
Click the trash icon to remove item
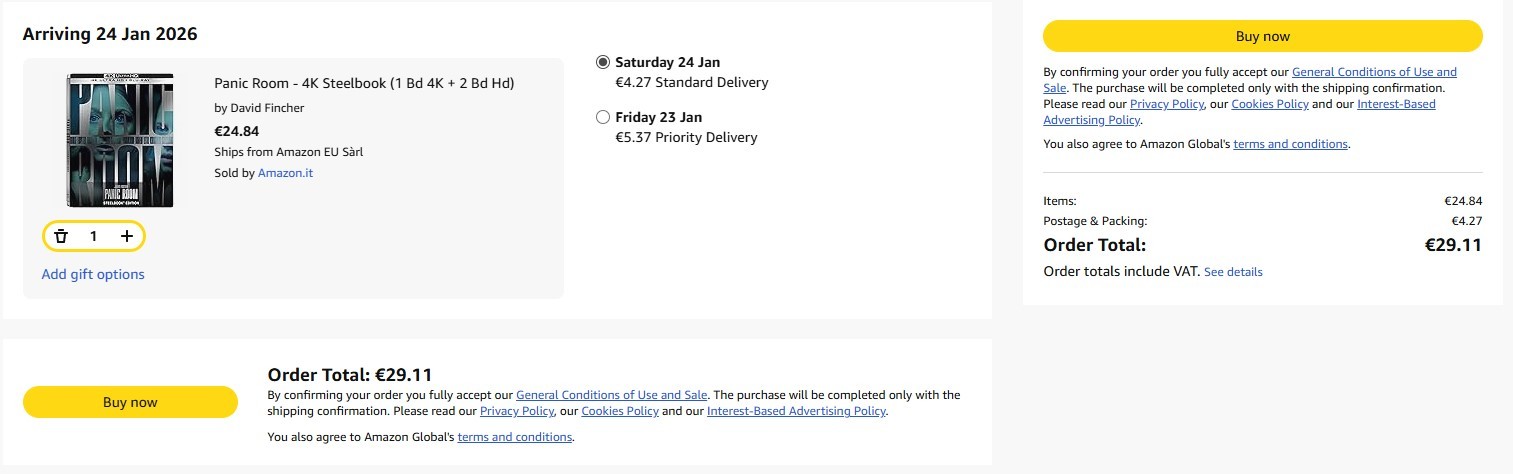point(61,236)
